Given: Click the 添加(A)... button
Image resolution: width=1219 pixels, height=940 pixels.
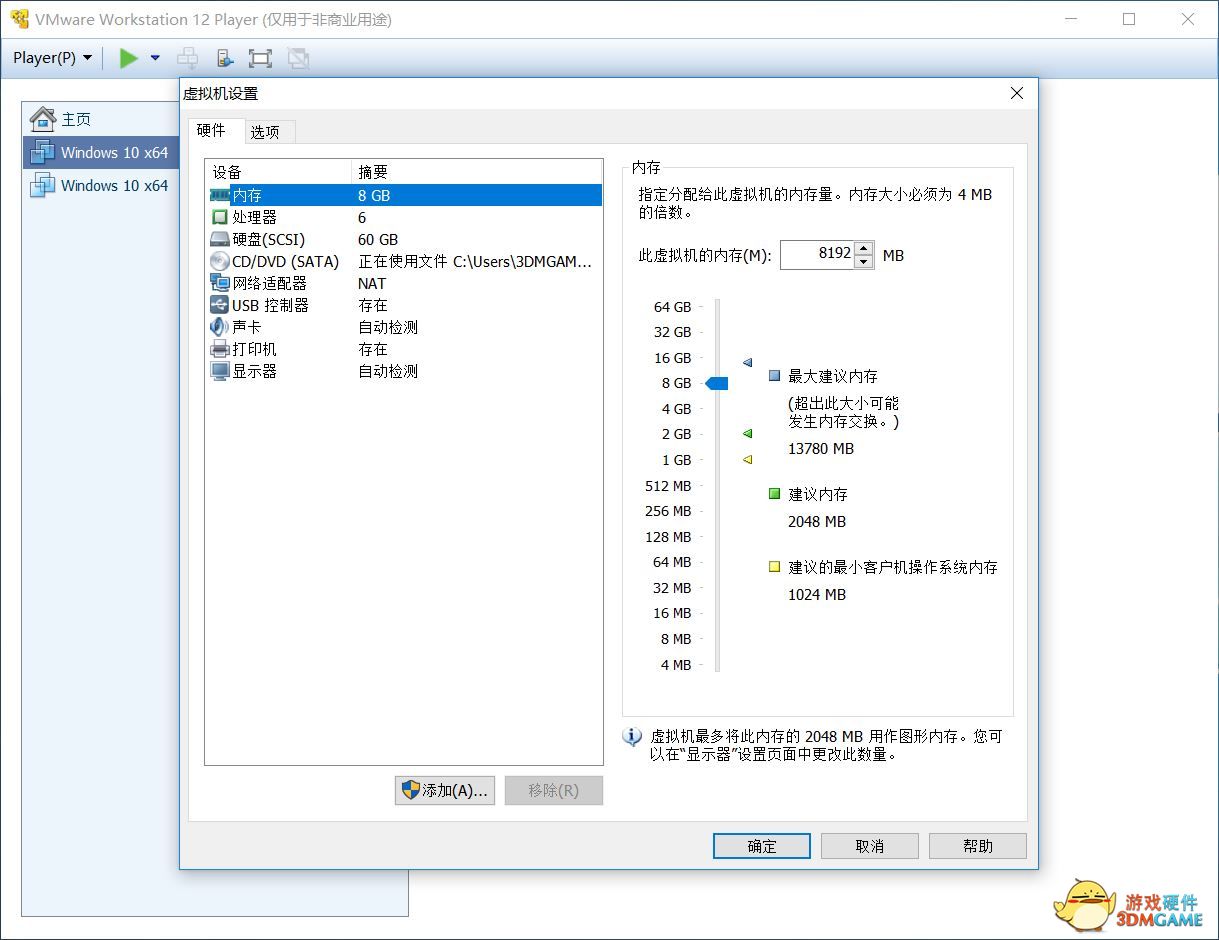Looking at the screenshot, I should (x=445, y=790).
